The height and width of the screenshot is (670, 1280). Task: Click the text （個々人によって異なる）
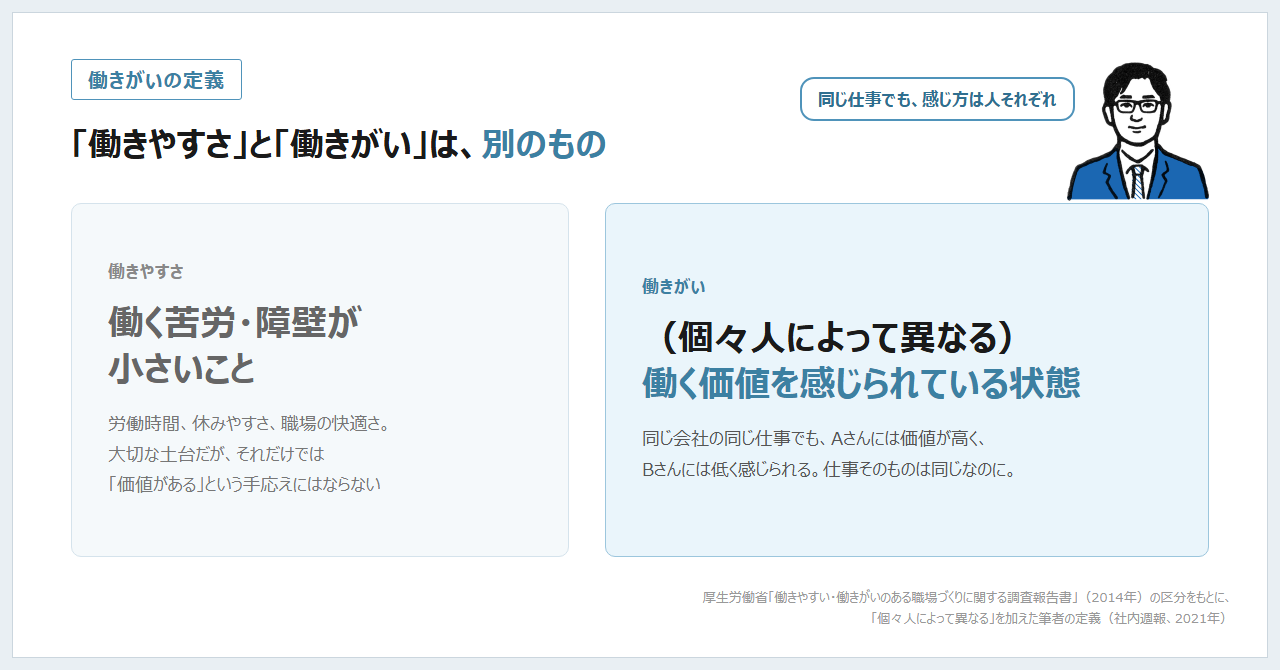pyautogui.click(x=836, y=338)
